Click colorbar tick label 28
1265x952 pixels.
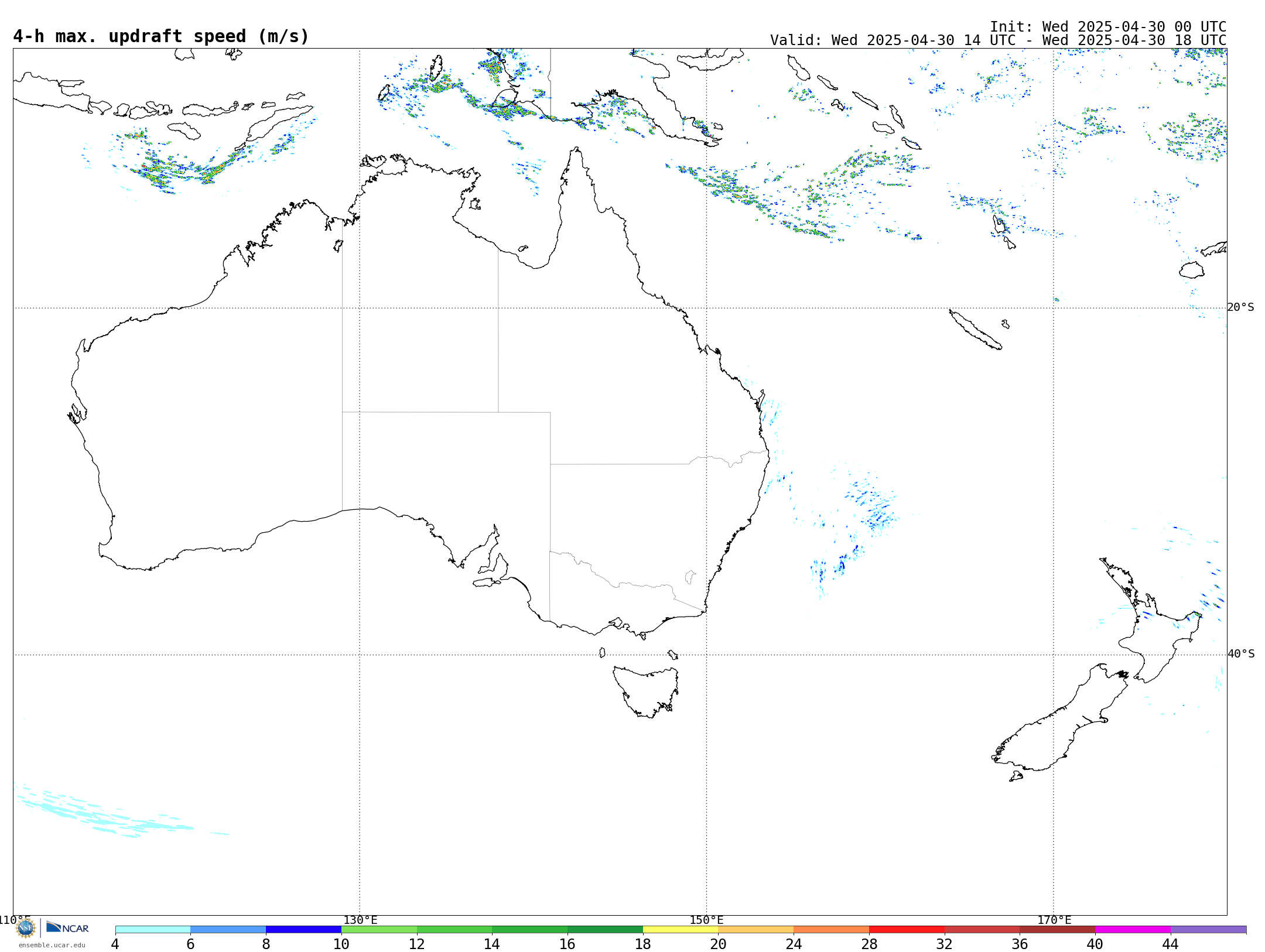[x=869, y=944]
